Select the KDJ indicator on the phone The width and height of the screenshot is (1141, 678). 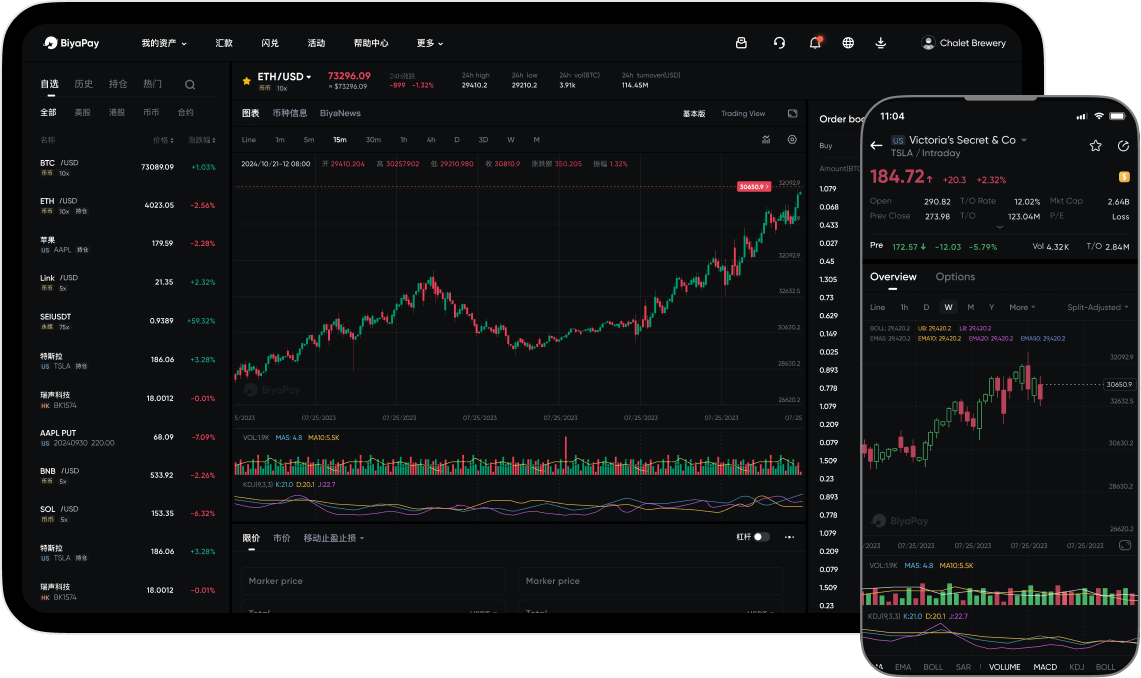[x=1076, y=667]
